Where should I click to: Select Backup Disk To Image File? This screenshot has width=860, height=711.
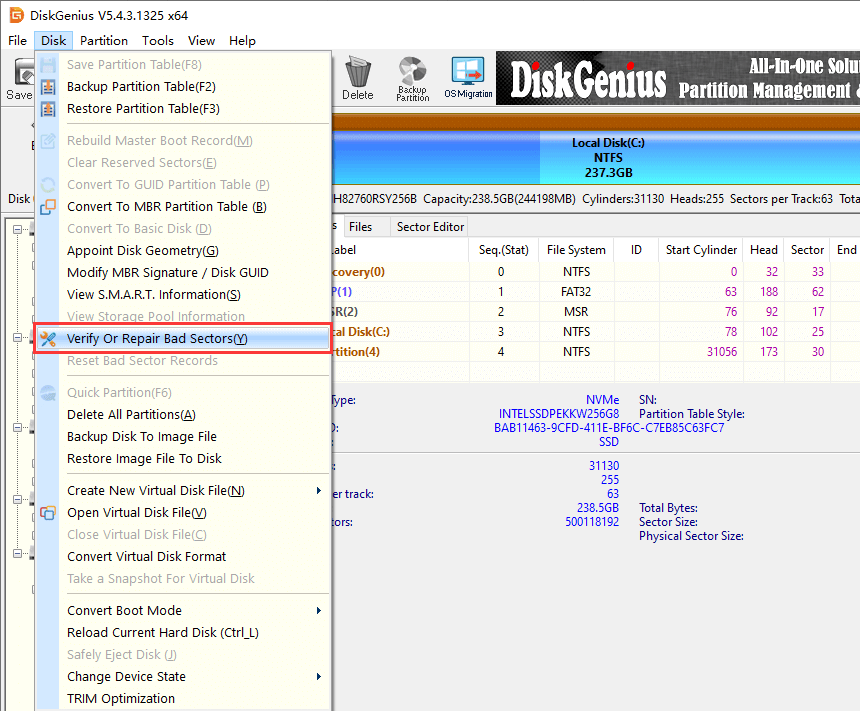click(142, 437)
